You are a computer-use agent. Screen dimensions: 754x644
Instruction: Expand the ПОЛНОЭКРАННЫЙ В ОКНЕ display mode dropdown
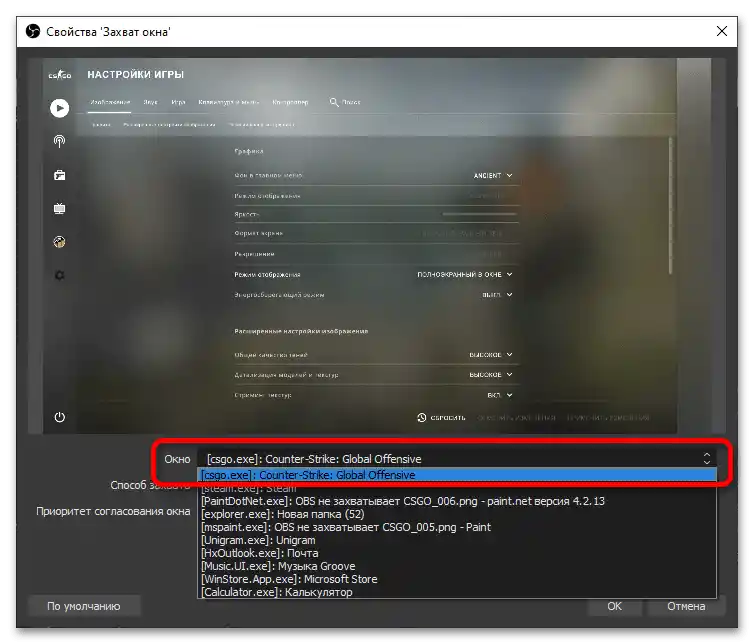pyautogui.click(x=465, y=274)
